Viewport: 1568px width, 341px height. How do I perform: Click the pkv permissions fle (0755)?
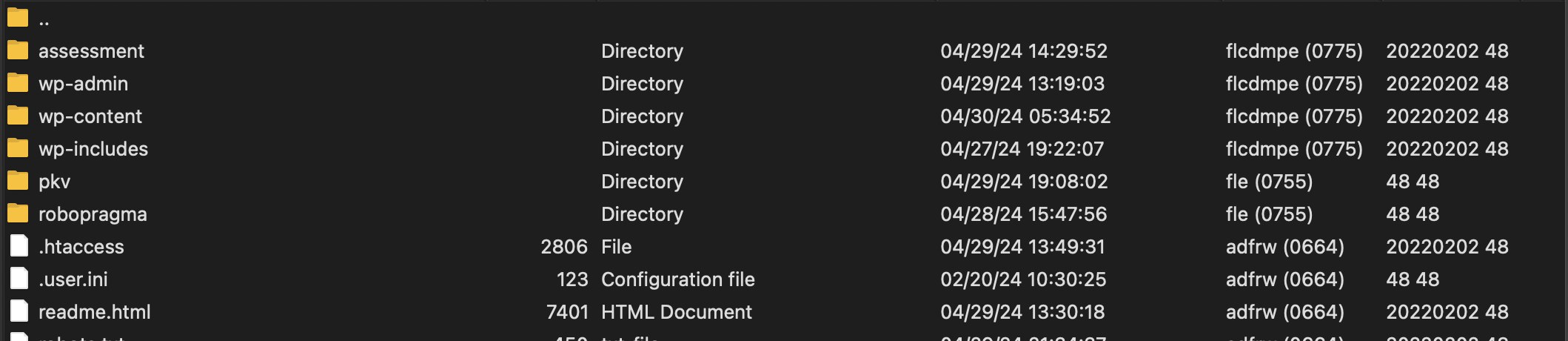point(1269,182)
